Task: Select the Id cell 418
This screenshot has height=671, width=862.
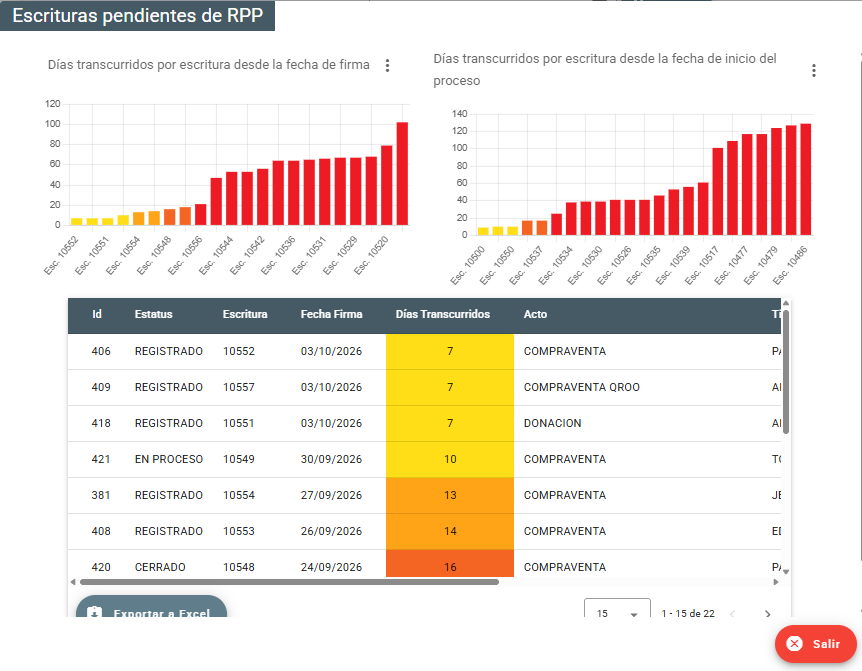Action: pyautogui.click(x=101, y=423)
